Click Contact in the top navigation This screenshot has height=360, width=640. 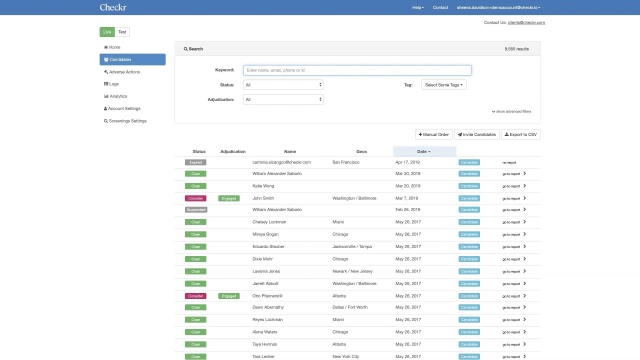tap(440, 7)
